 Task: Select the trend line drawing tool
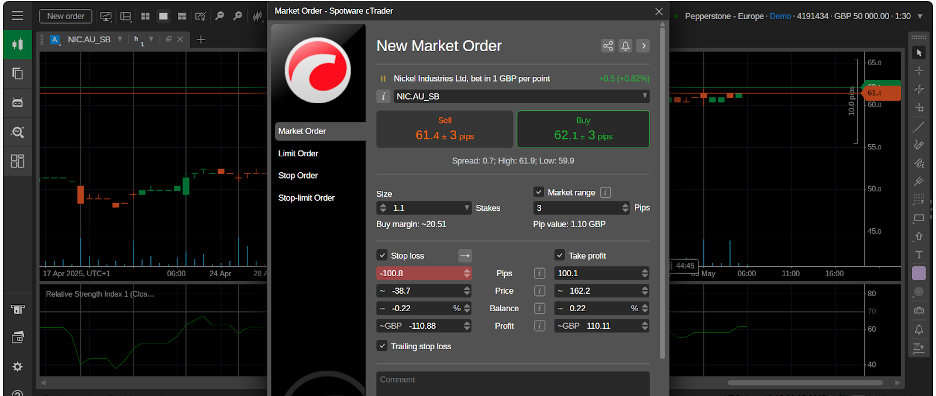pos(919,127)
